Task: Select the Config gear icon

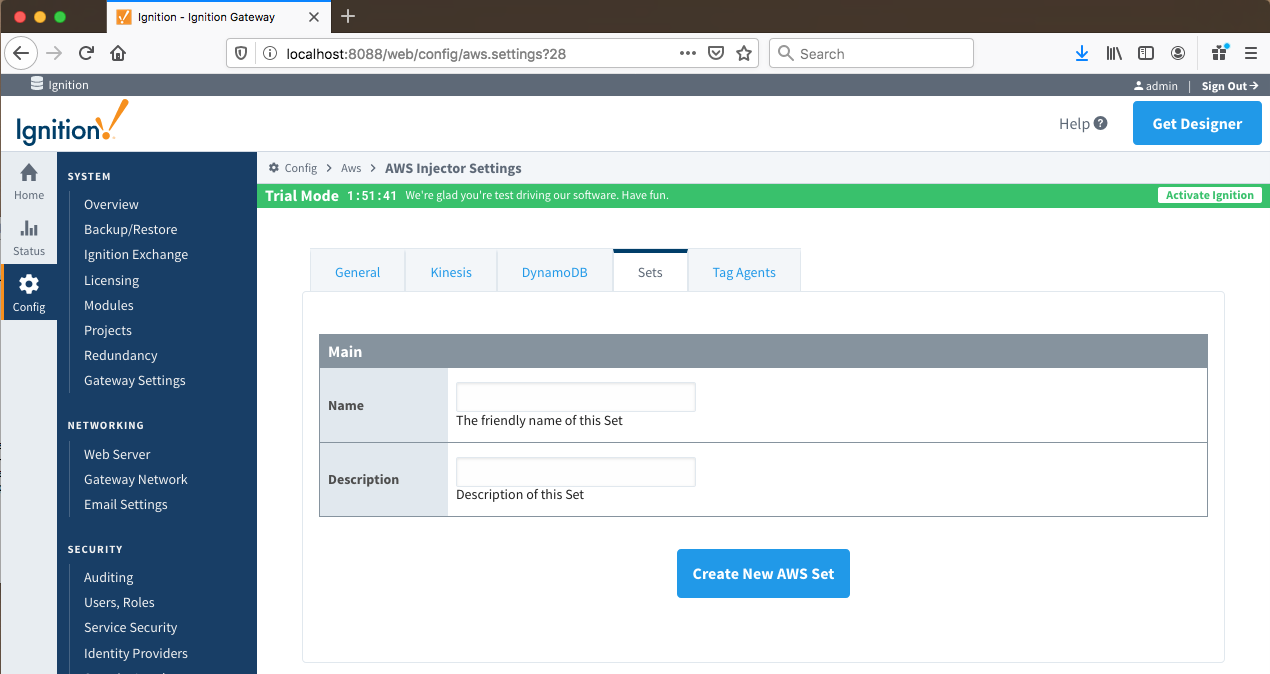Action: click(29, 285)
